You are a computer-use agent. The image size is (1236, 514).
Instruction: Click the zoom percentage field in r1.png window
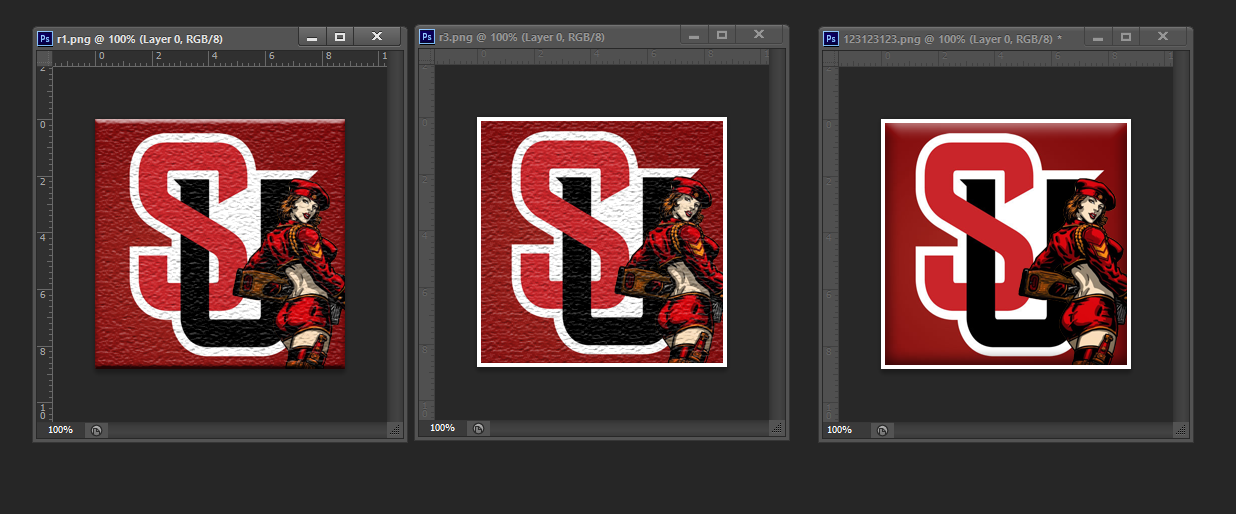pos(61,430)
